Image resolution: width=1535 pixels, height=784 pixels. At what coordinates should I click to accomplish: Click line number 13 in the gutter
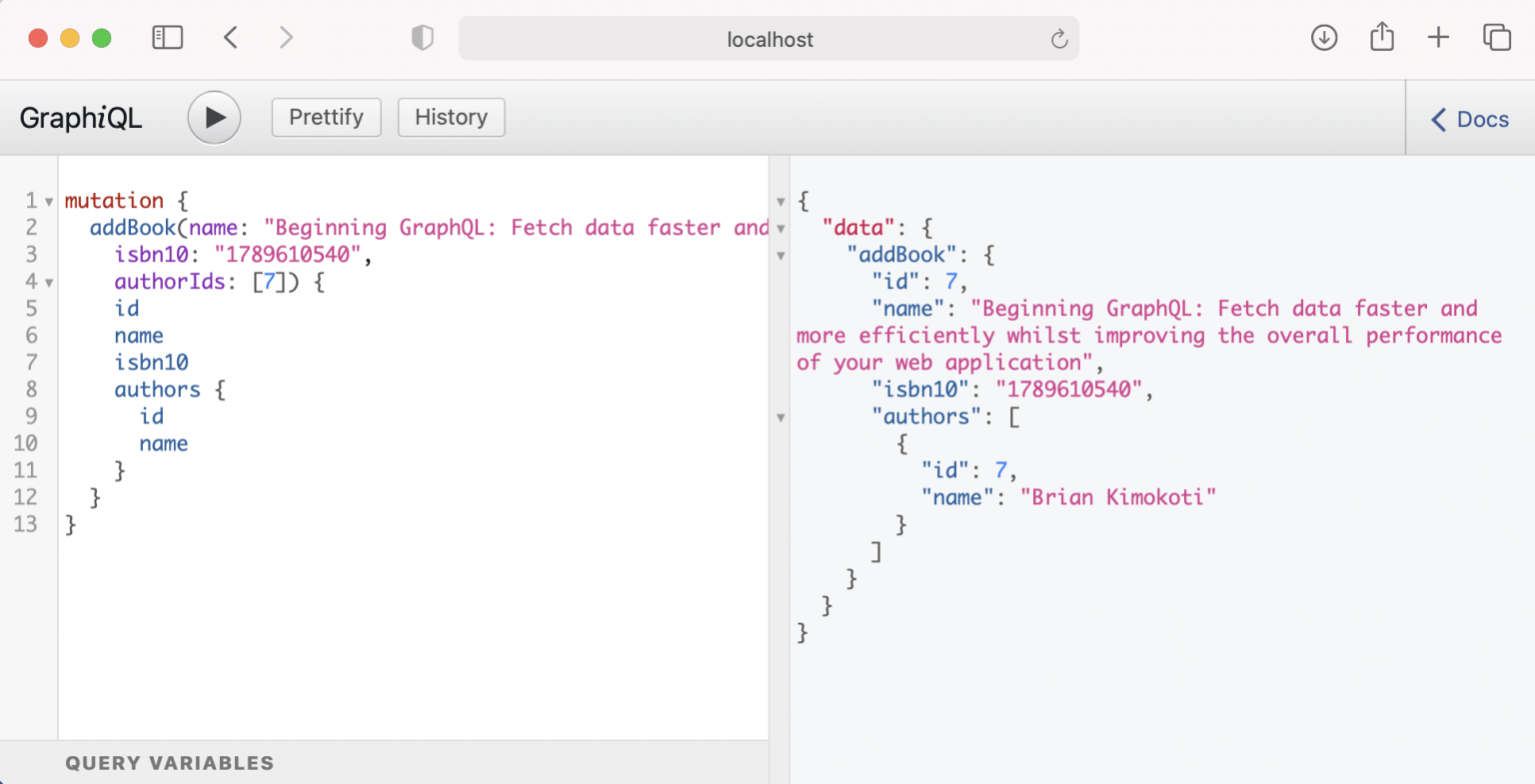pyautogui.click(x=26, y=524)
